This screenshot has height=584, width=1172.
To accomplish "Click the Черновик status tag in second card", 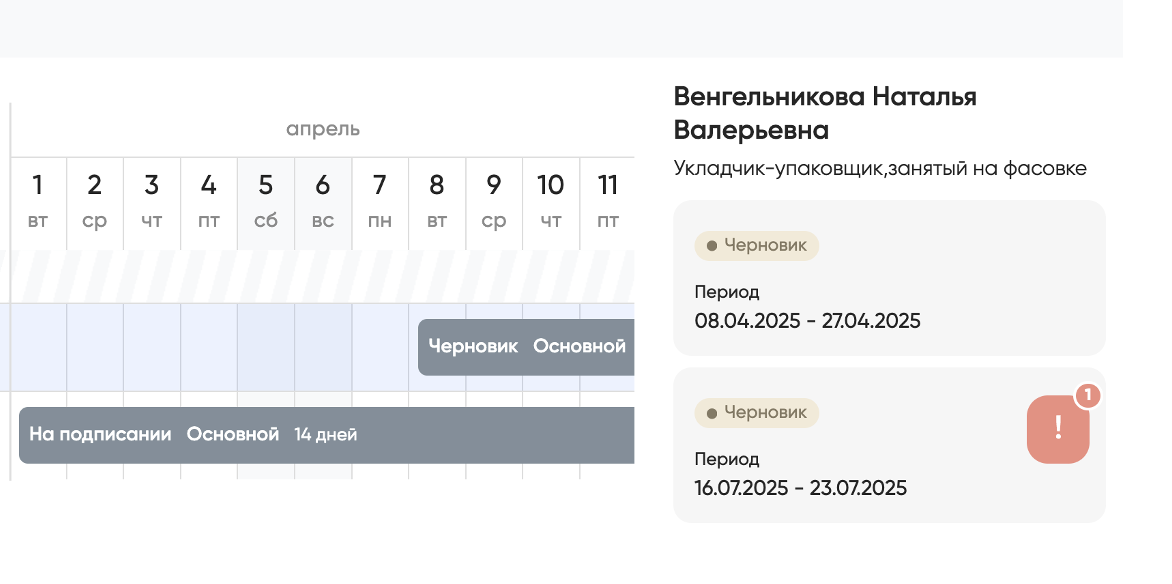I will (x=756, y=412).
